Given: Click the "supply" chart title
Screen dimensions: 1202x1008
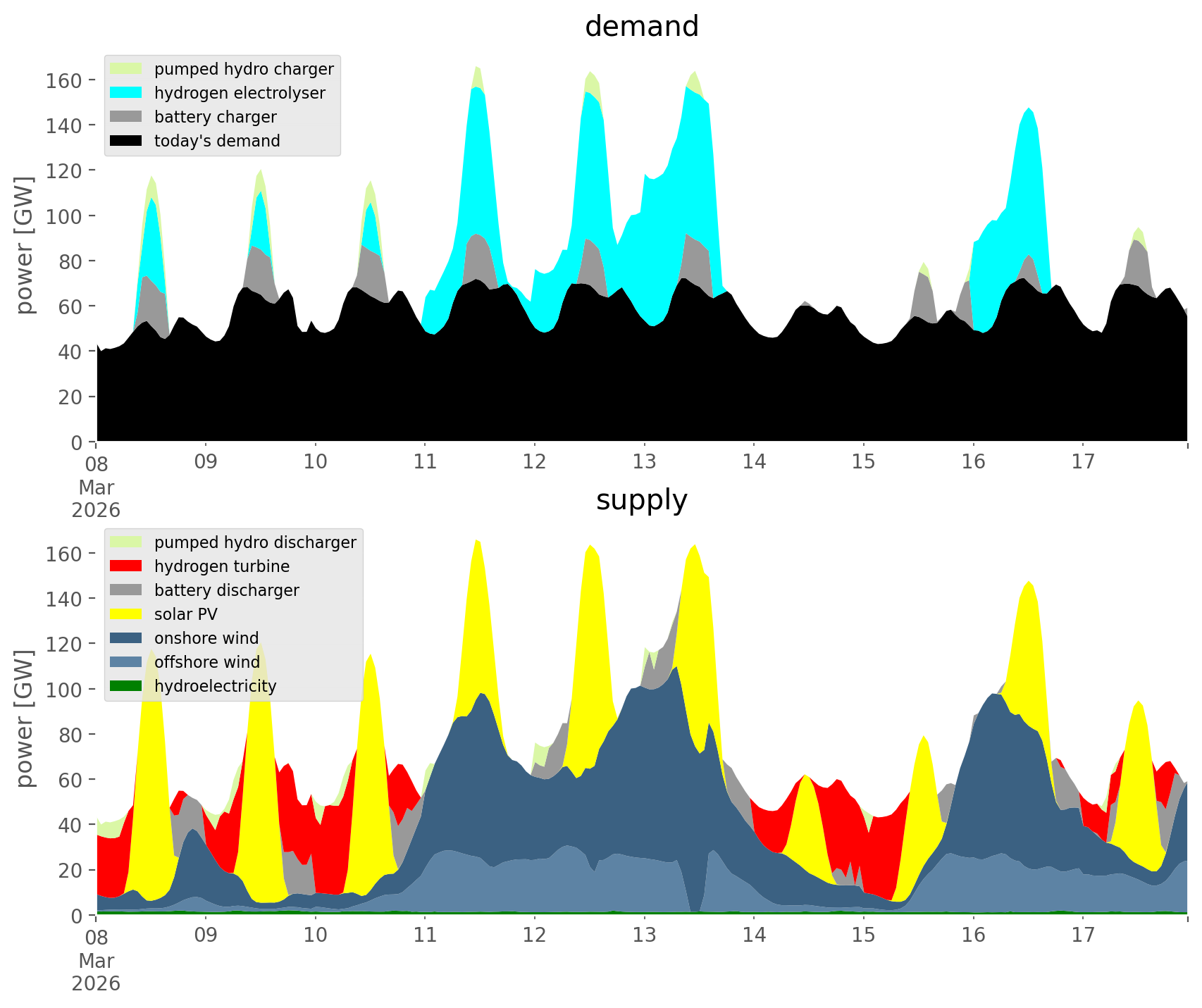Looking at the screenshot, I should pyautogui.click(x=641, y=500).
